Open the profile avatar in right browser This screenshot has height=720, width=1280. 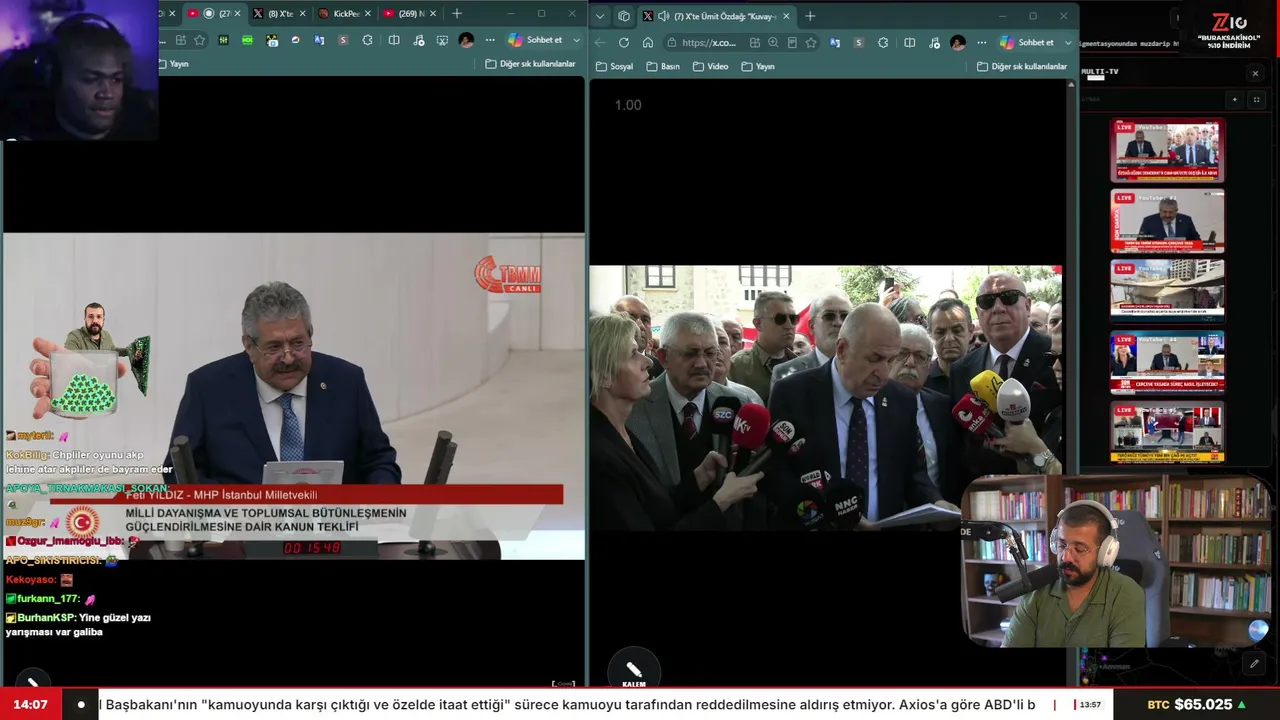(958, 43)
